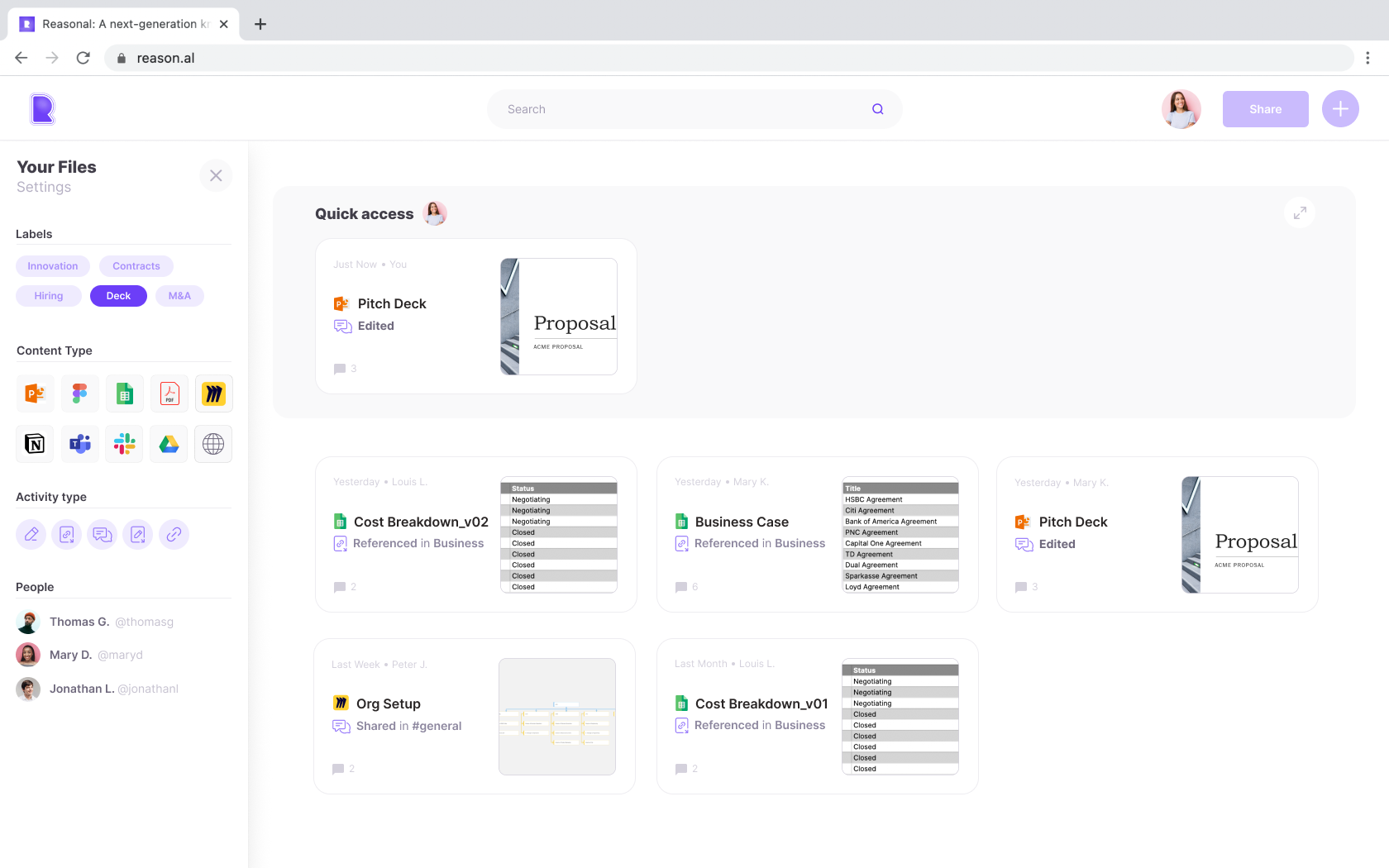1389x868 pixels.
Task: Select the Google Drive content filter
Action: (169, 444)
